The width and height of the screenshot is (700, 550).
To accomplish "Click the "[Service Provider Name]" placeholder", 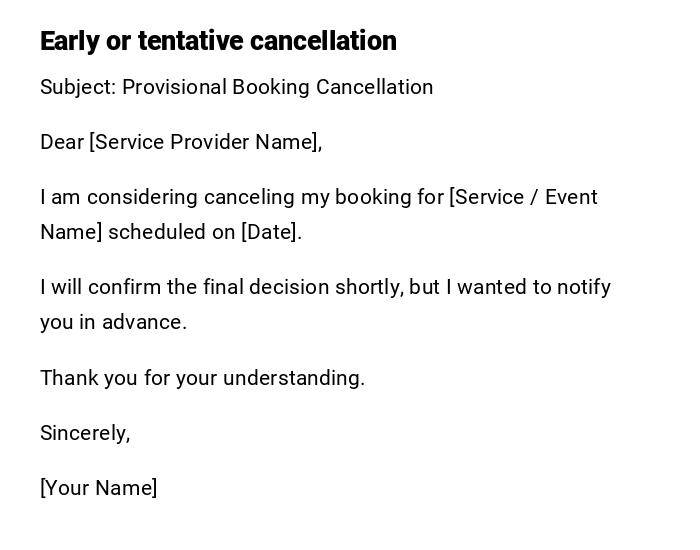I will (x=206, y=142).
